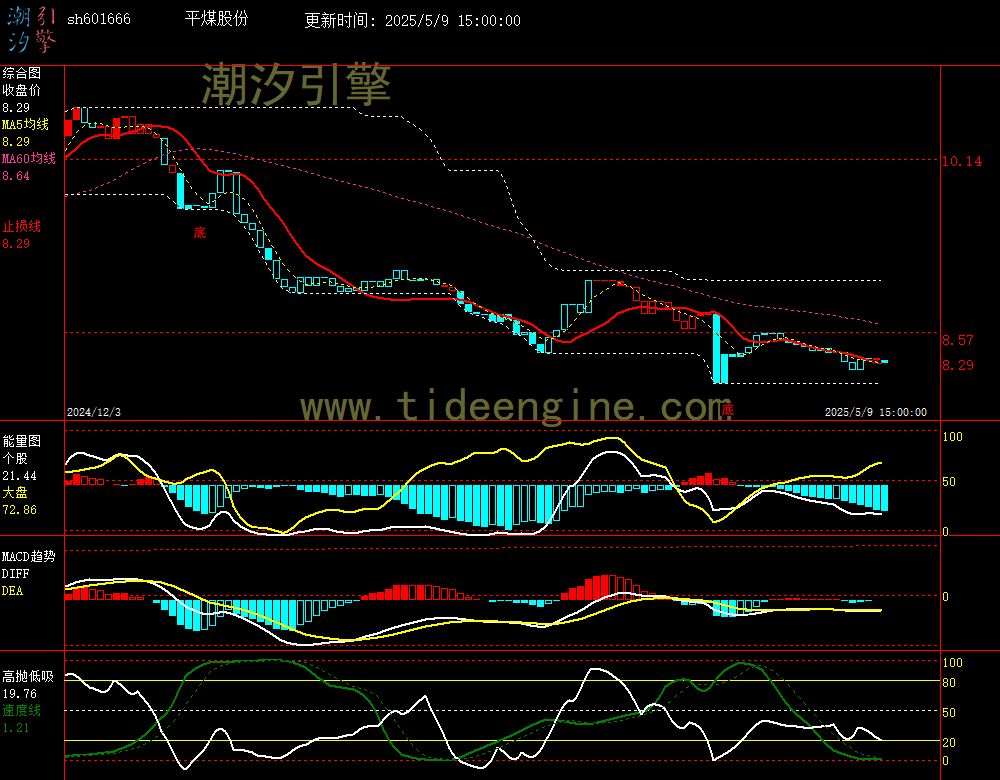Click the 100 axis label in 高抛低吸
Image resolution: width=1000 pixels, height=780 pixels.
[952, 663]
